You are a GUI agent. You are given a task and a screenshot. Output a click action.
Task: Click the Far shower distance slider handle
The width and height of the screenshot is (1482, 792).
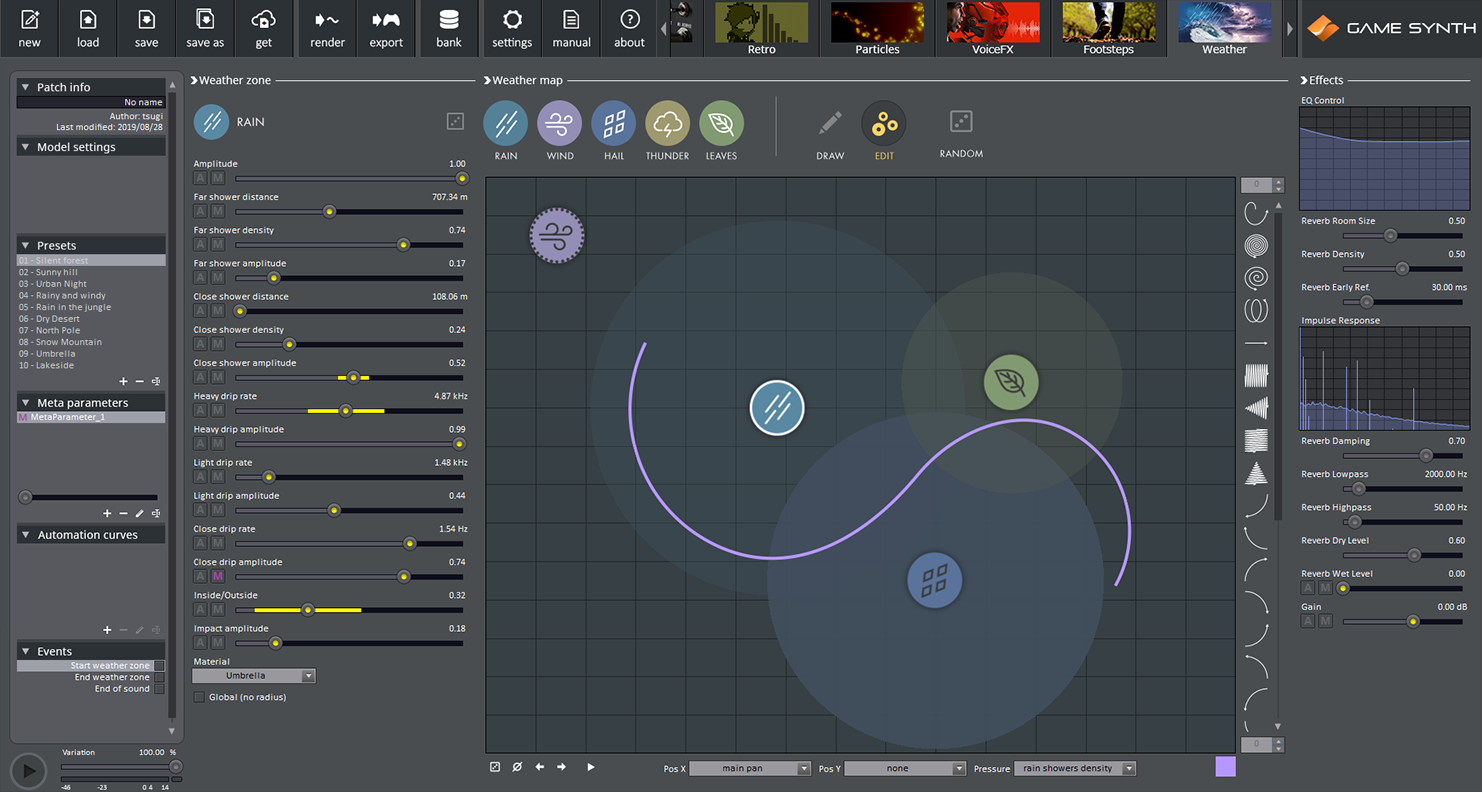(329, 212)
